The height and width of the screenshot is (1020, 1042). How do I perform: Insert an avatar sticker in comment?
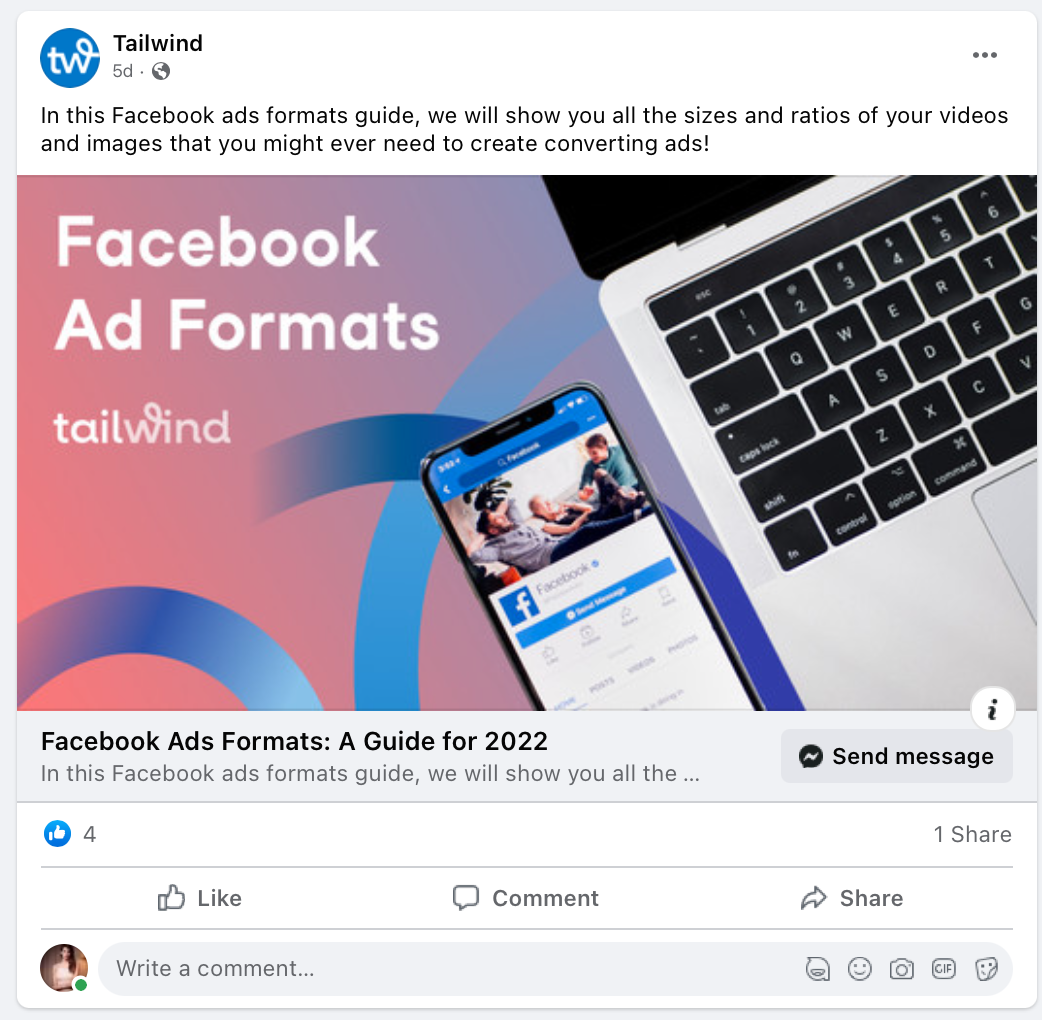pyautogui.click(x=817, y=969)
